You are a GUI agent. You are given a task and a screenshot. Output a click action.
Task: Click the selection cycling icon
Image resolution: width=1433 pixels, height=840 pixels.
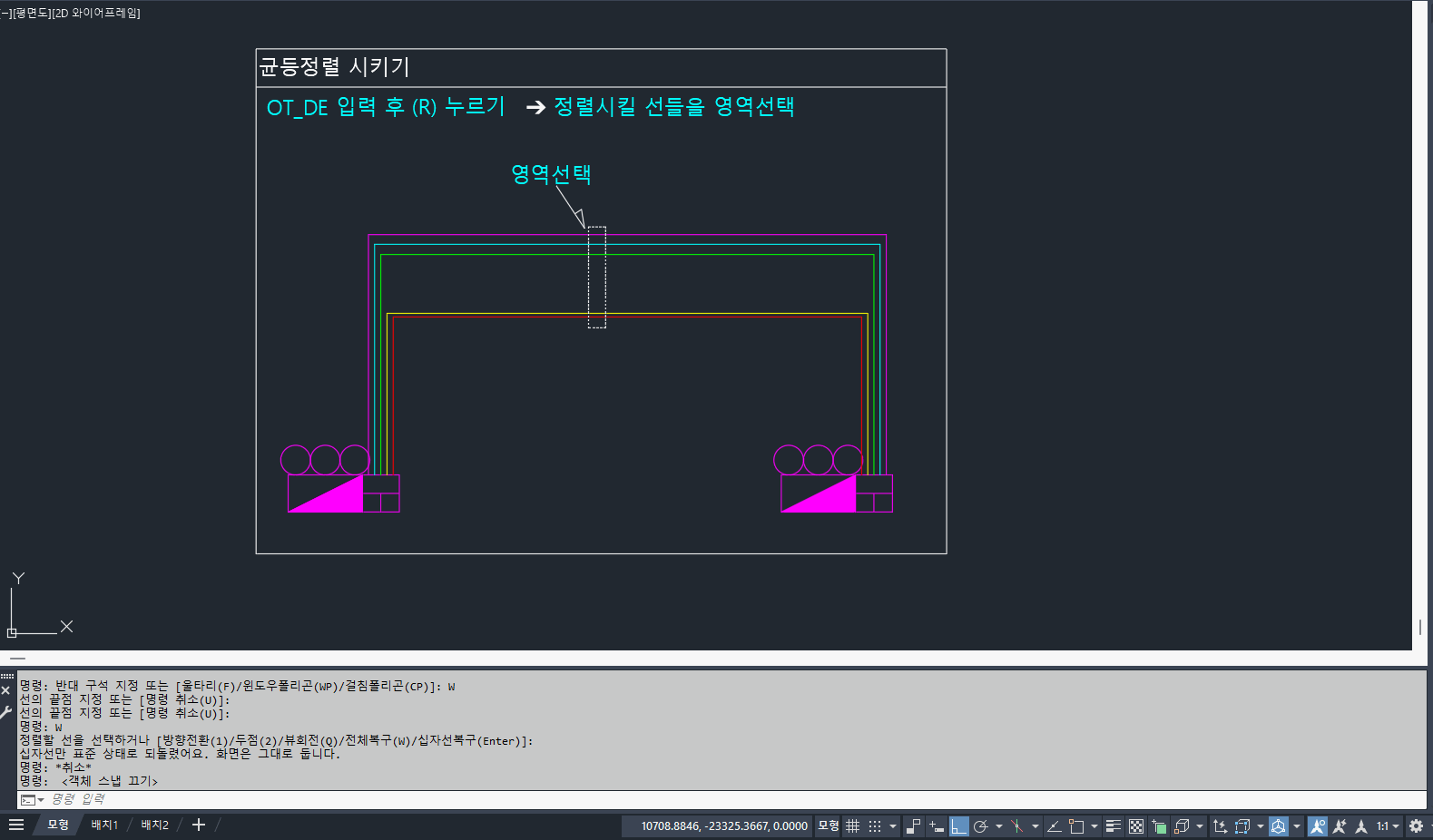point(1159,826)
